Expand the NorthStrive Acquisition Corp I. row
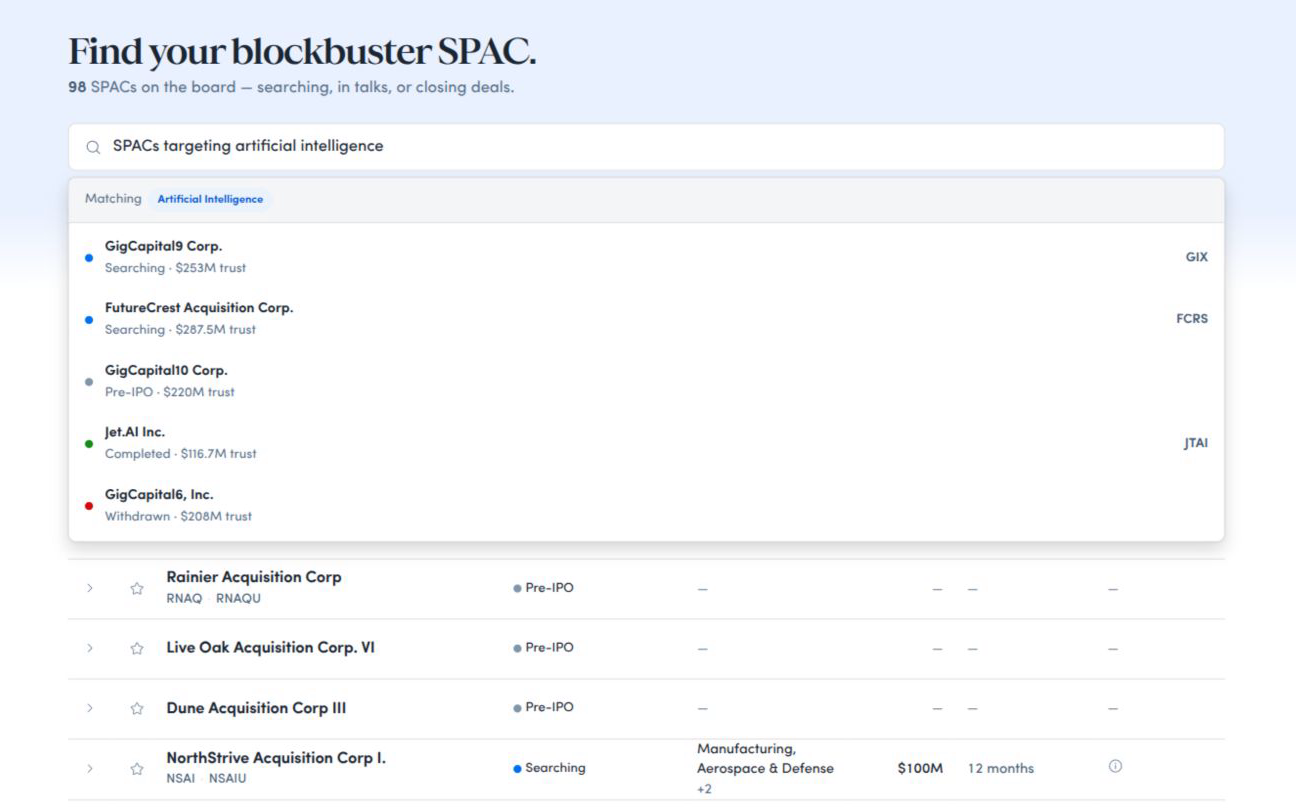This screenshot has width=1296, height=810. [x=90, y=768]
